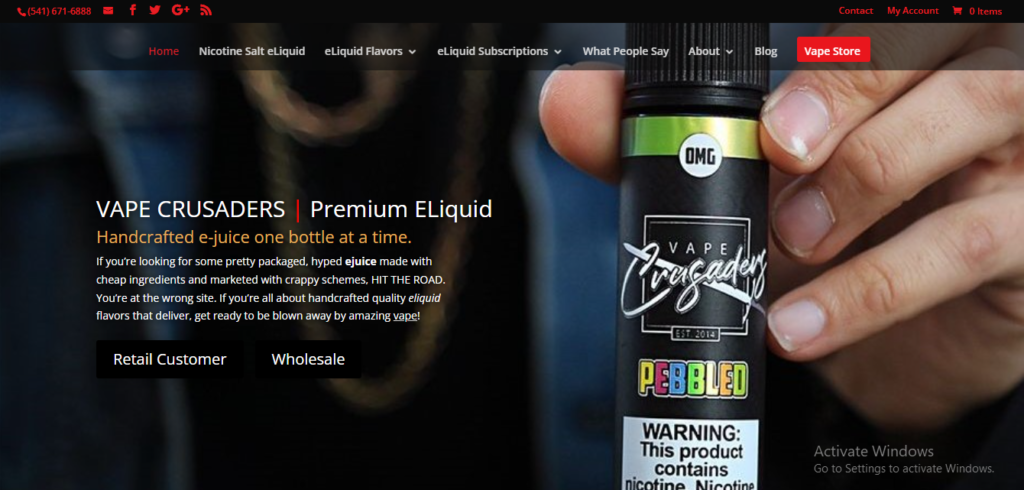Open the Twitter bird icon
Image resolution: width=1024 pixels, height=490 pixels.
click(155, 10)
